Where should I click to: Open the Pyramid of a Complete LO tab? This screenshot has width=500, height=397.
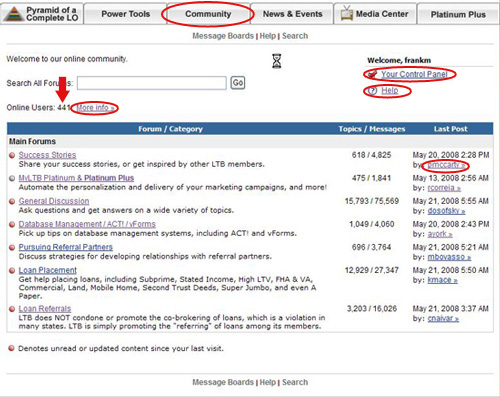coord(42,14)
